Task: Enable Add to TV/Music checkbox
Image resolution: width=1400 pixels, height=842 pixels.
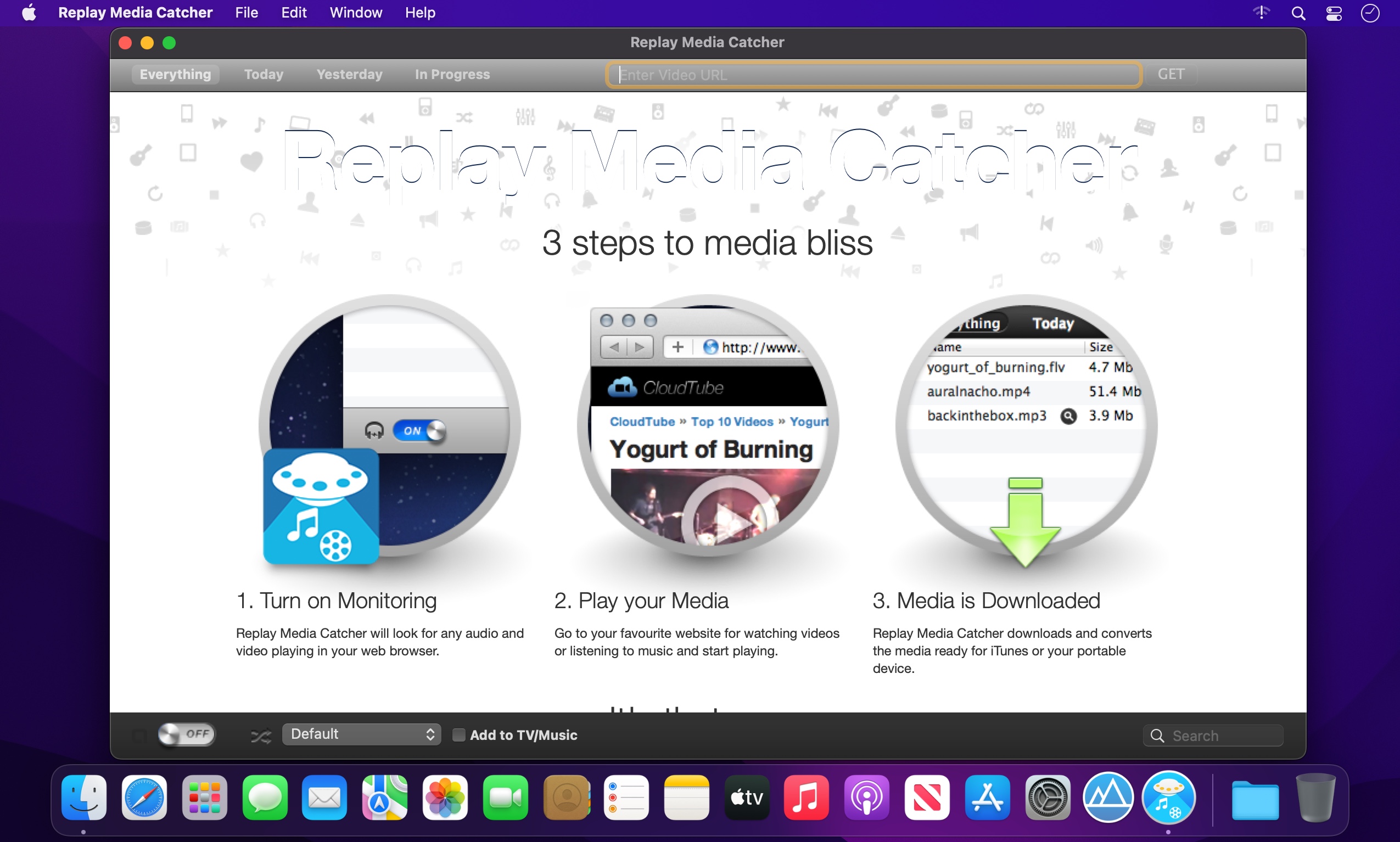Action: [x=458, y=735]
